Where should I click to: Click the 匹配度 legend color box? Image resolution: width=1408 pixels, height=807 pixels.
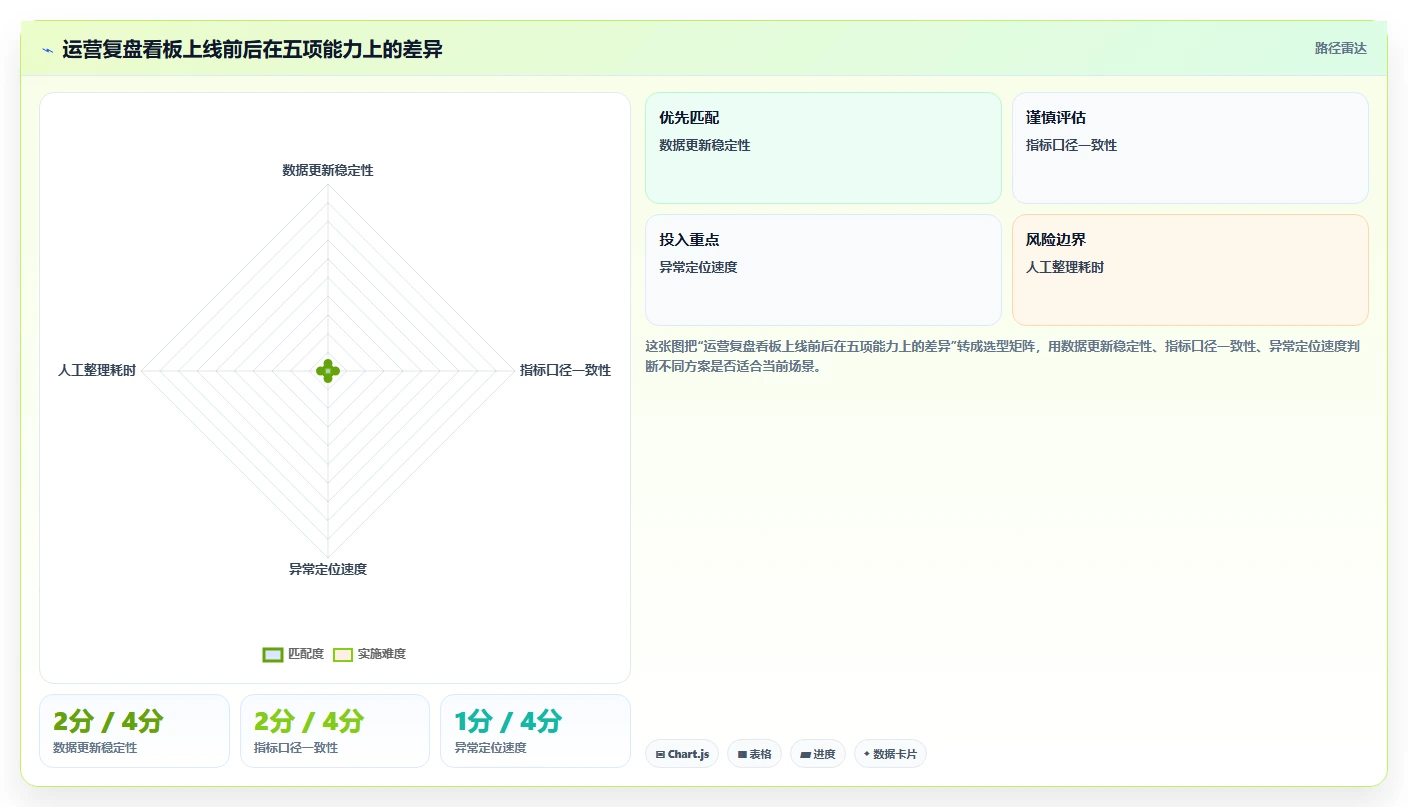pos(273,654)
